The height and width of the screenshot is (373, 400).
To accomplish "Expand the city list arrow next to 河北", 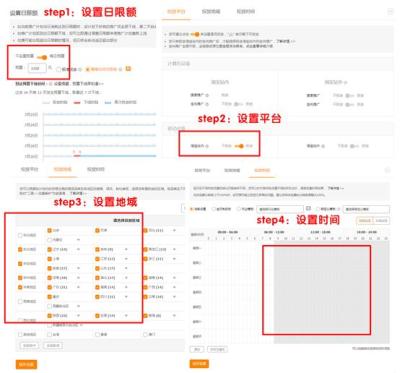I will tap(174, 230).
